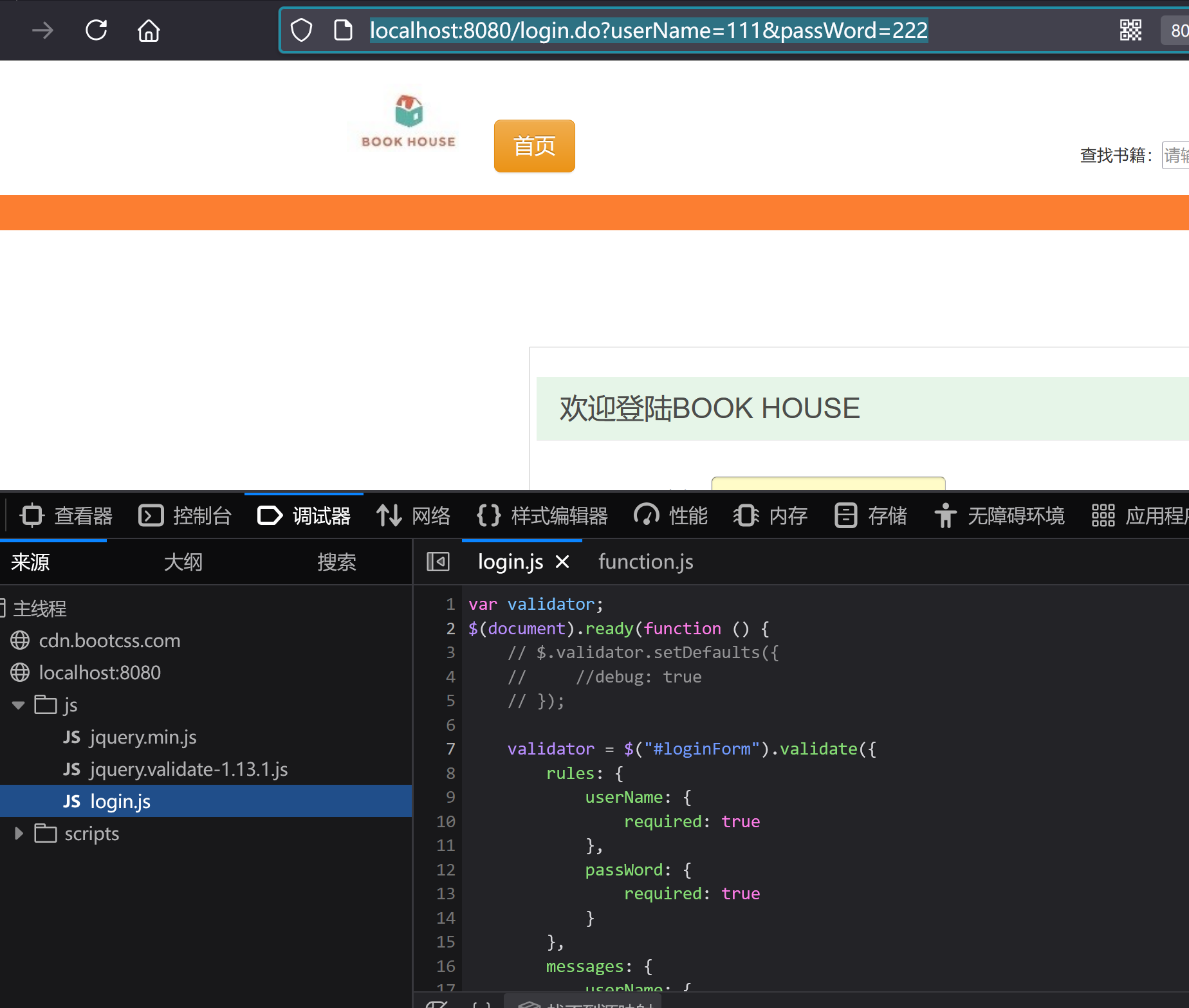
Task: Click "validator" on code line 1
Action: pyautogui.click(x=551, y=604)
